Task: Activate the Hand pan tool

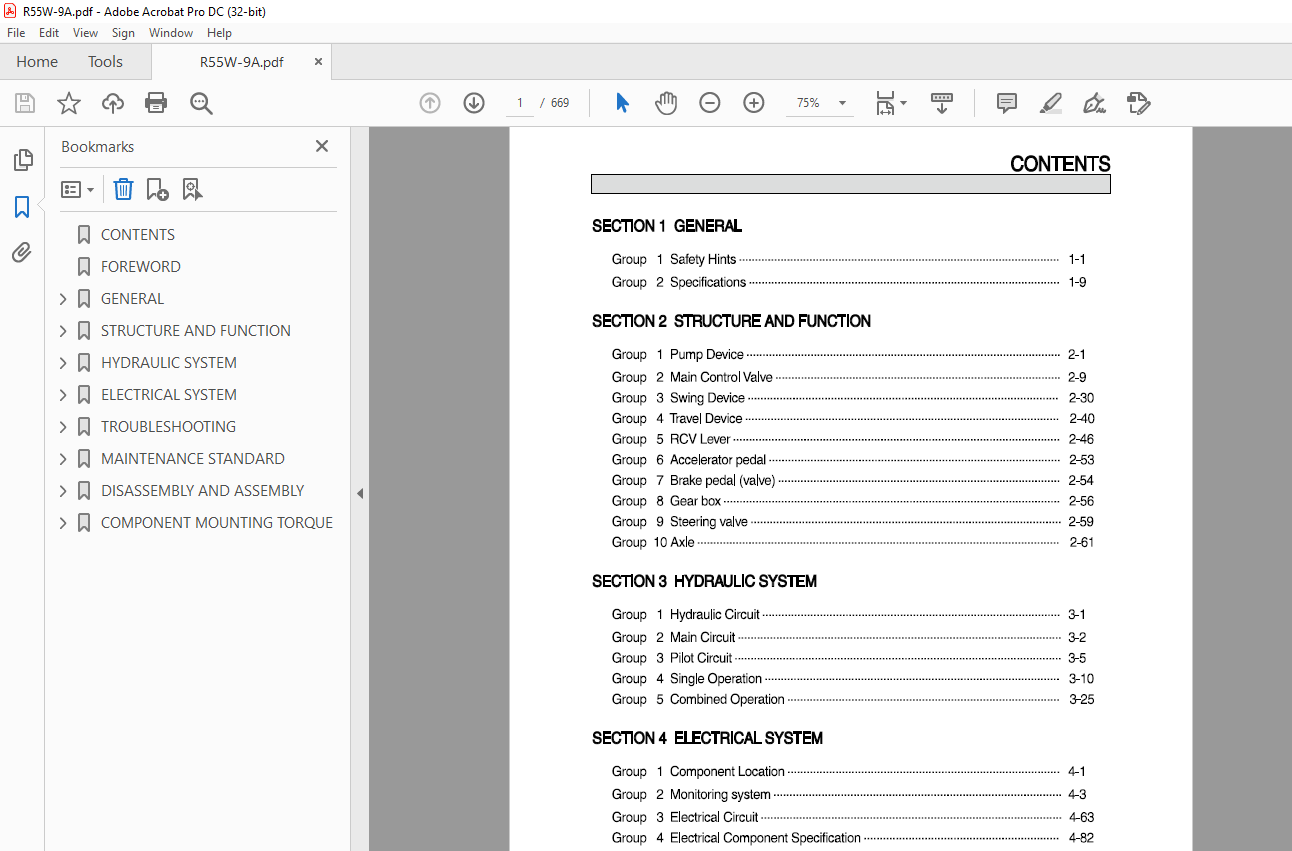Action: coord(666,103)
